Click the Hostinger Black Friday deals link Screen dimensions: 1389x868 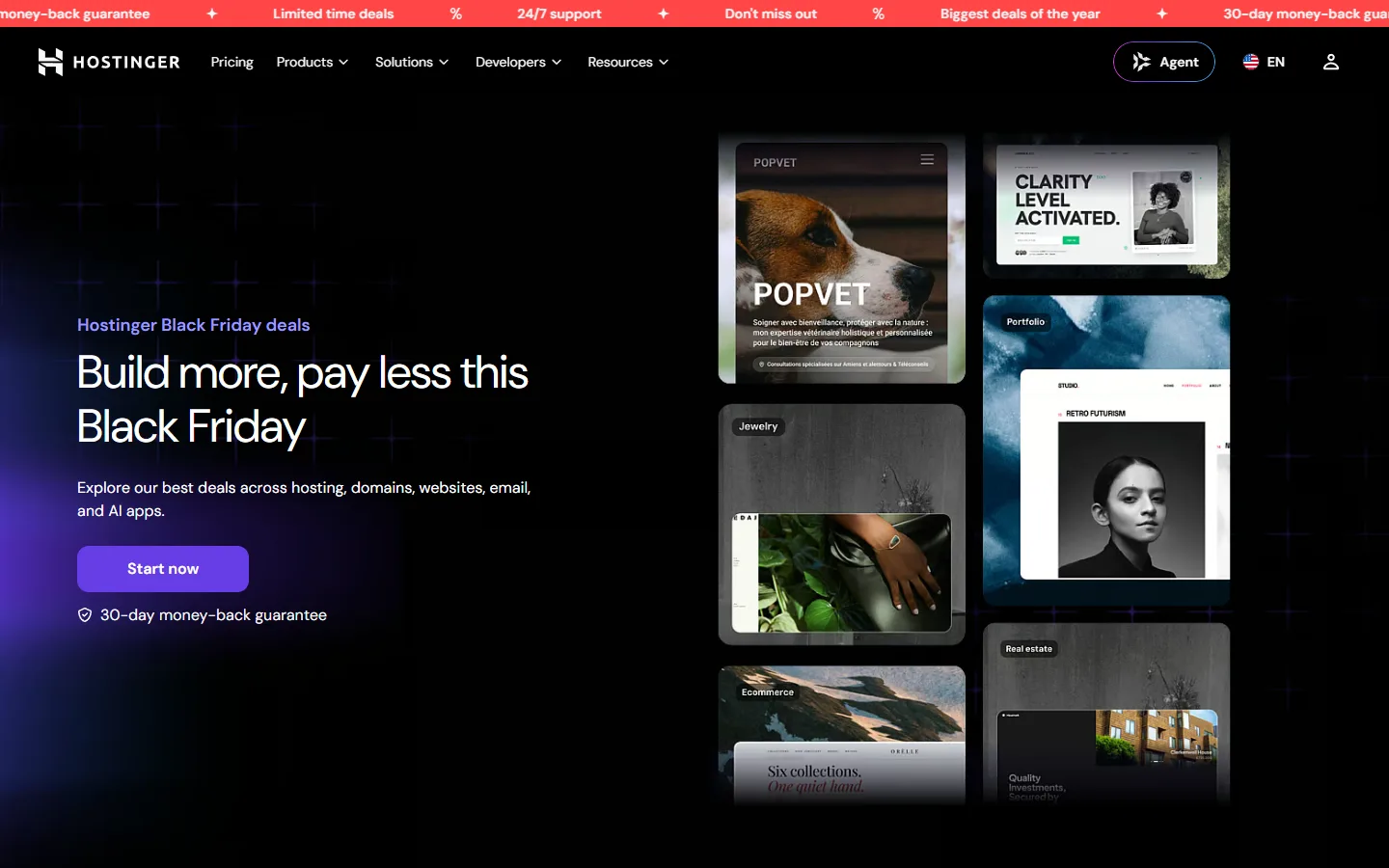click(194, 325)
